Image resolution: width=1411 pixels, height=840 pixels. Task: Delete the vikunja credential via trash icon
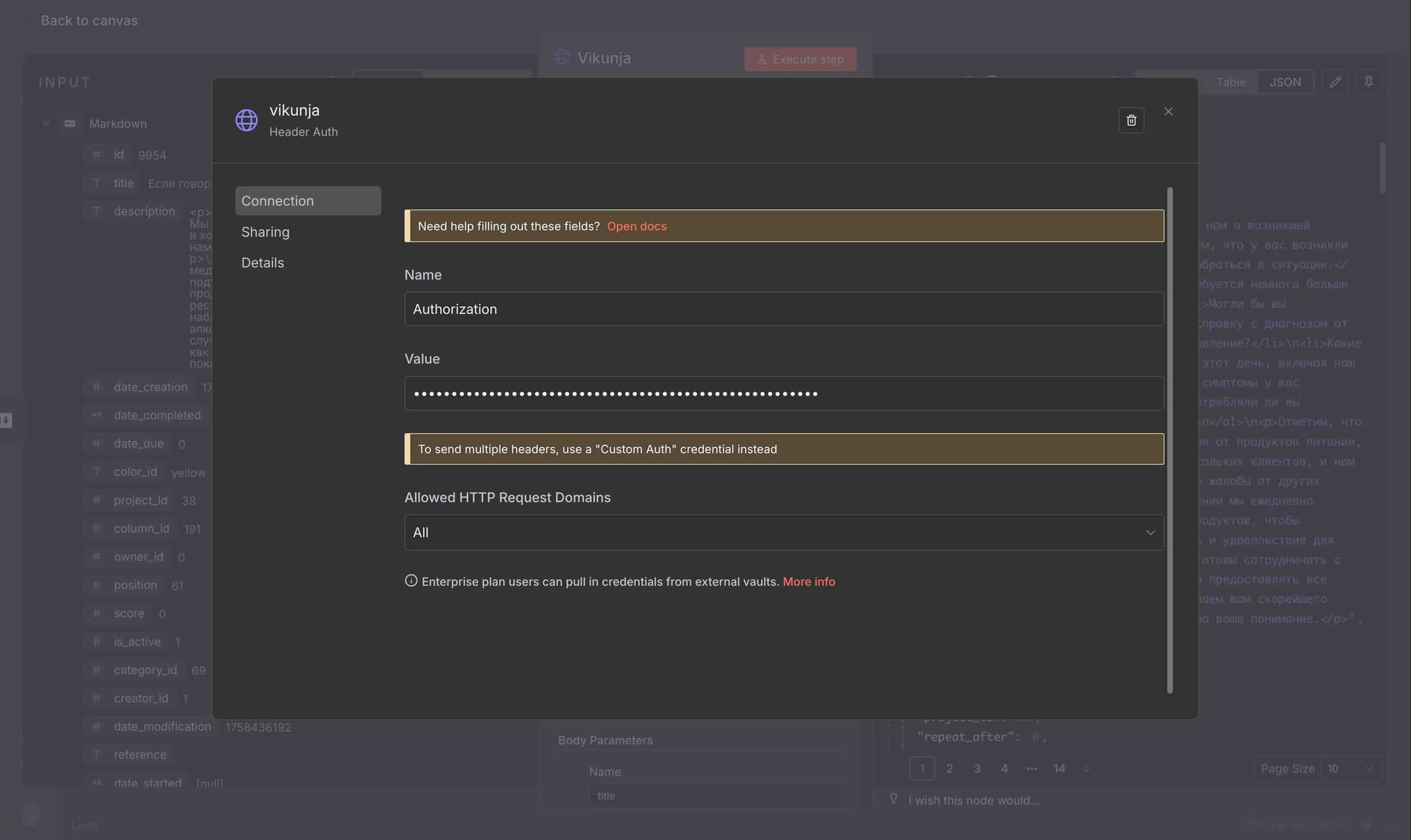(x=1131, y=121)
